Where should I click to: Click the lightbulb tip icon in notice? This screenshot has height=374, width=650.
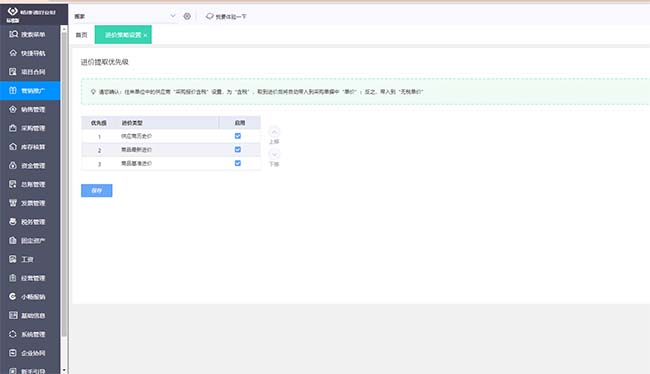click(x=93, y=92)
